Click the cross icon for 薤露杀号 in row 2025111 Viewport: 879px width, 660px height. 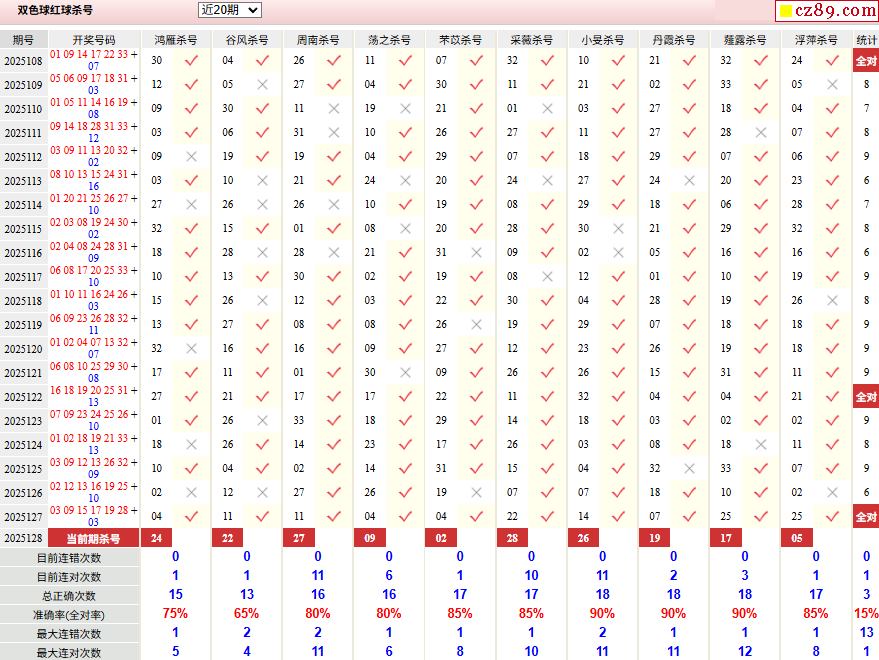(760, 132)
